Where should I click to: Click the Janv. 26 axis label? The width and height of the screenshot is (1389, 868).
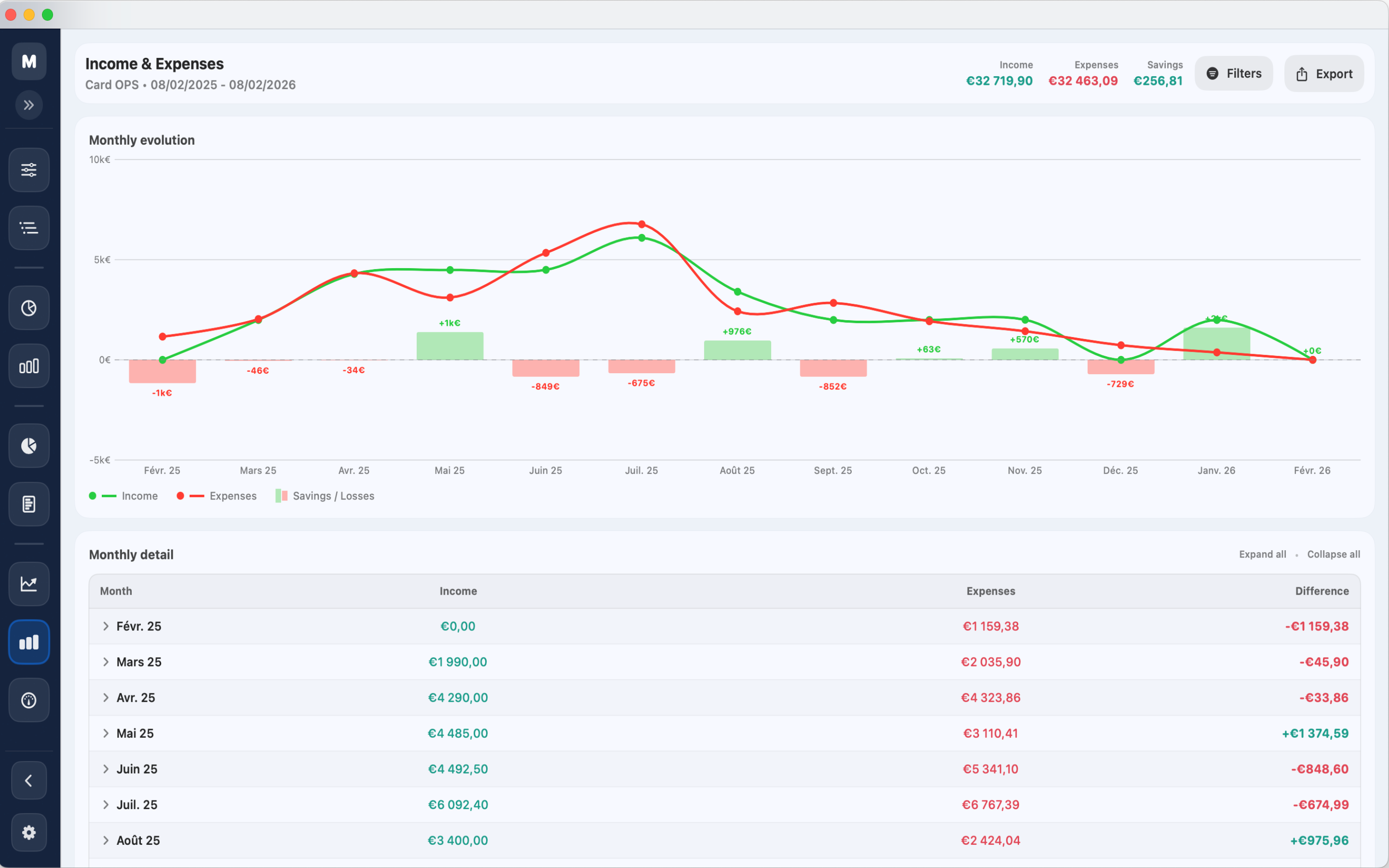click(1216, 470)
